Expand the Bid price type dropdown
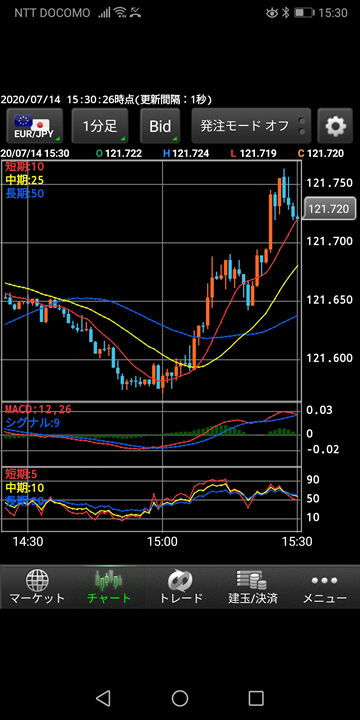 (160, 126)
